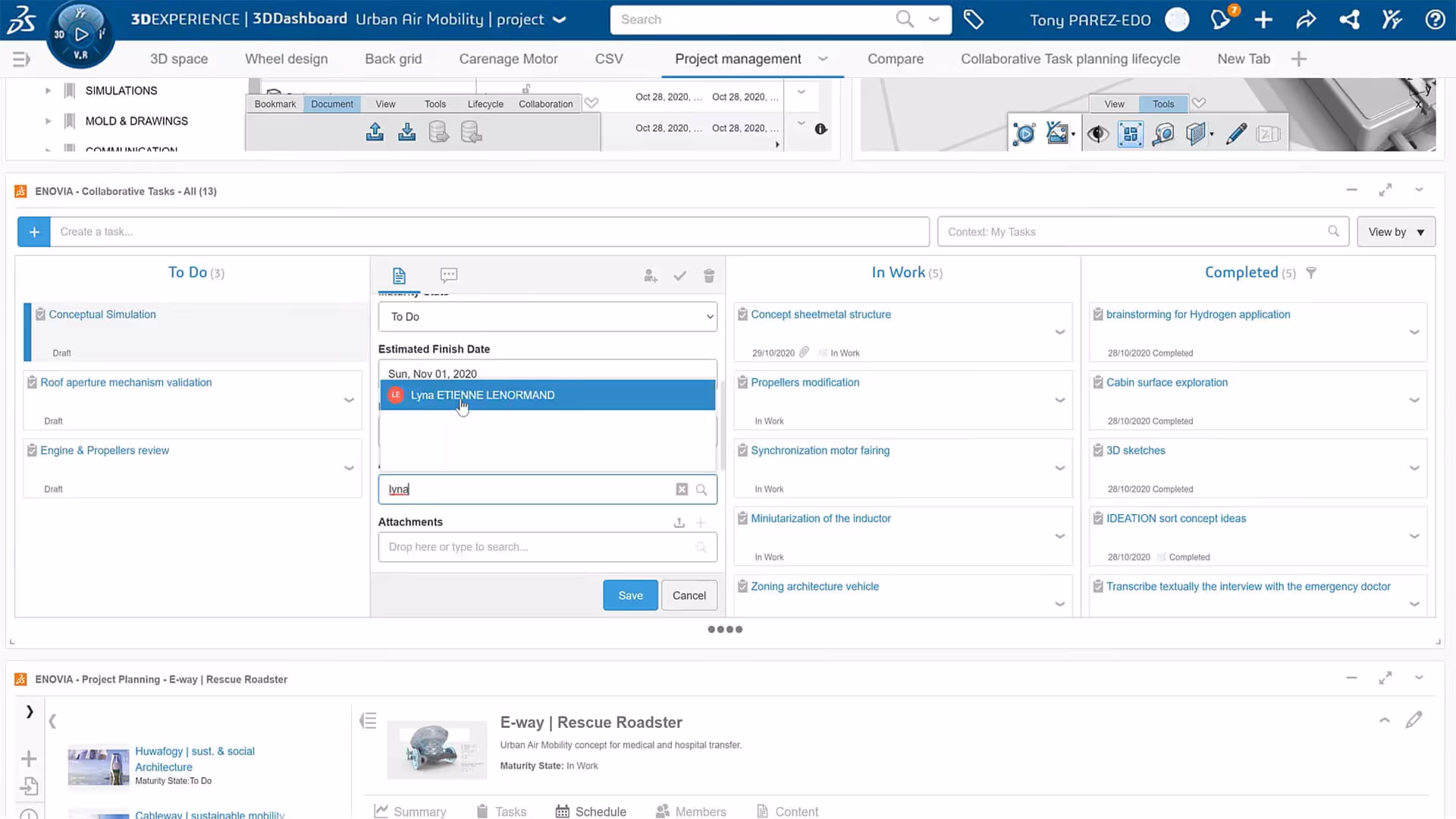Click the Create a task input field
This screenshot has height=819, width=1456.
[490, 232]
